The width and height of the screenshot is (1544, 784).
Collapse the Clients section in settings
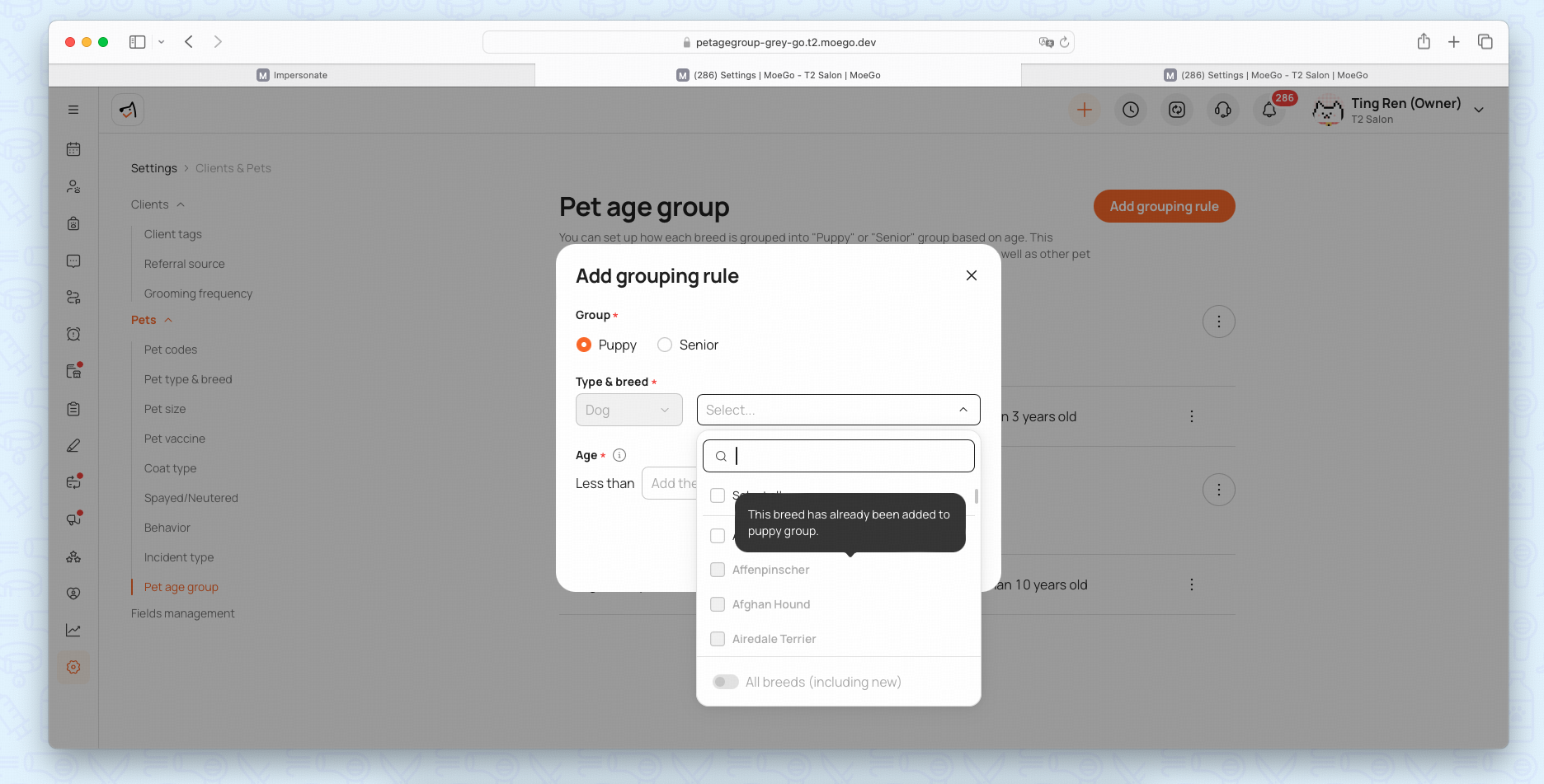click(181, 204)
